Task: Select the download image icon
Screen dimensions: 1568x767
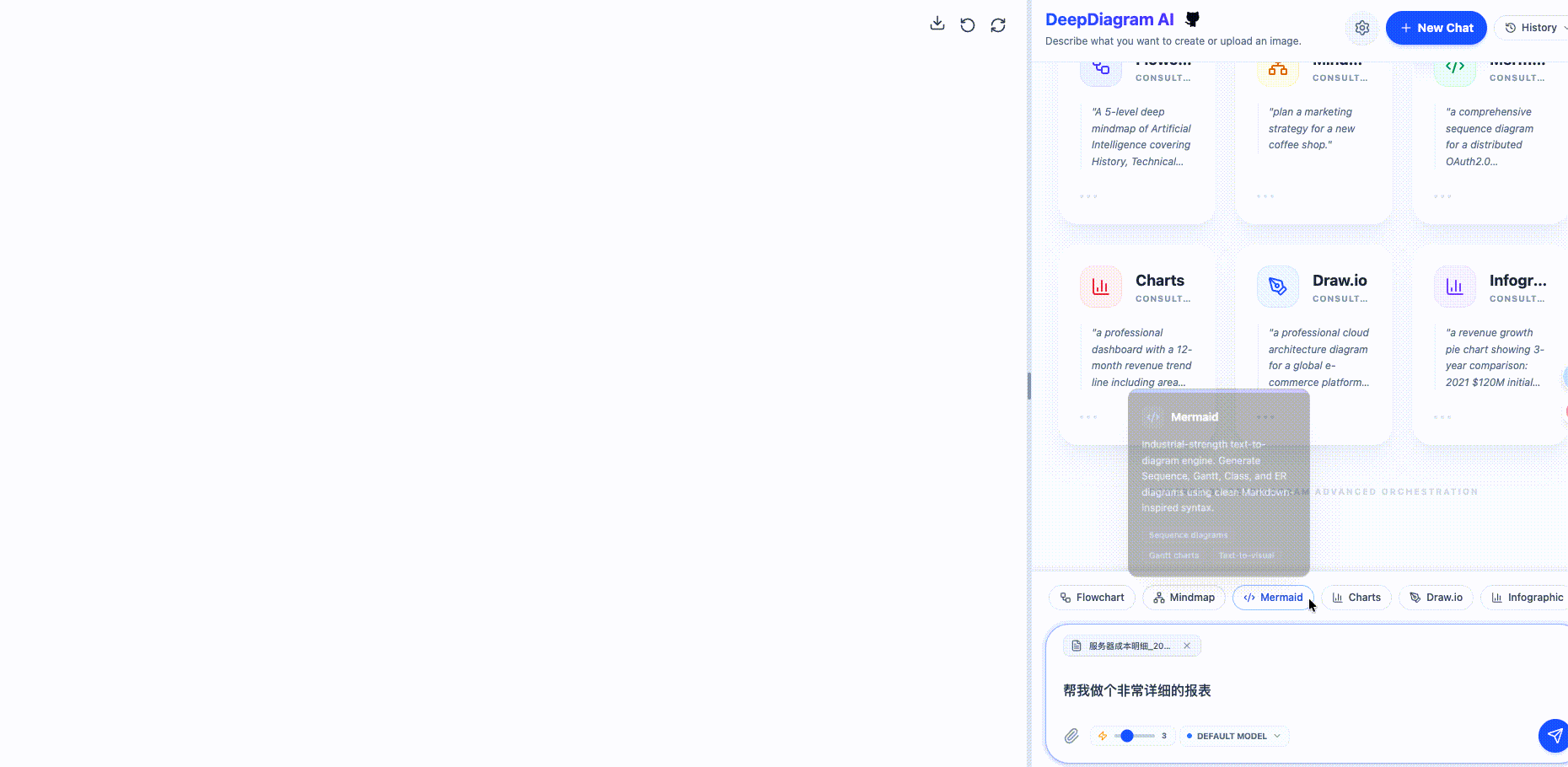Action: [937, 24]
